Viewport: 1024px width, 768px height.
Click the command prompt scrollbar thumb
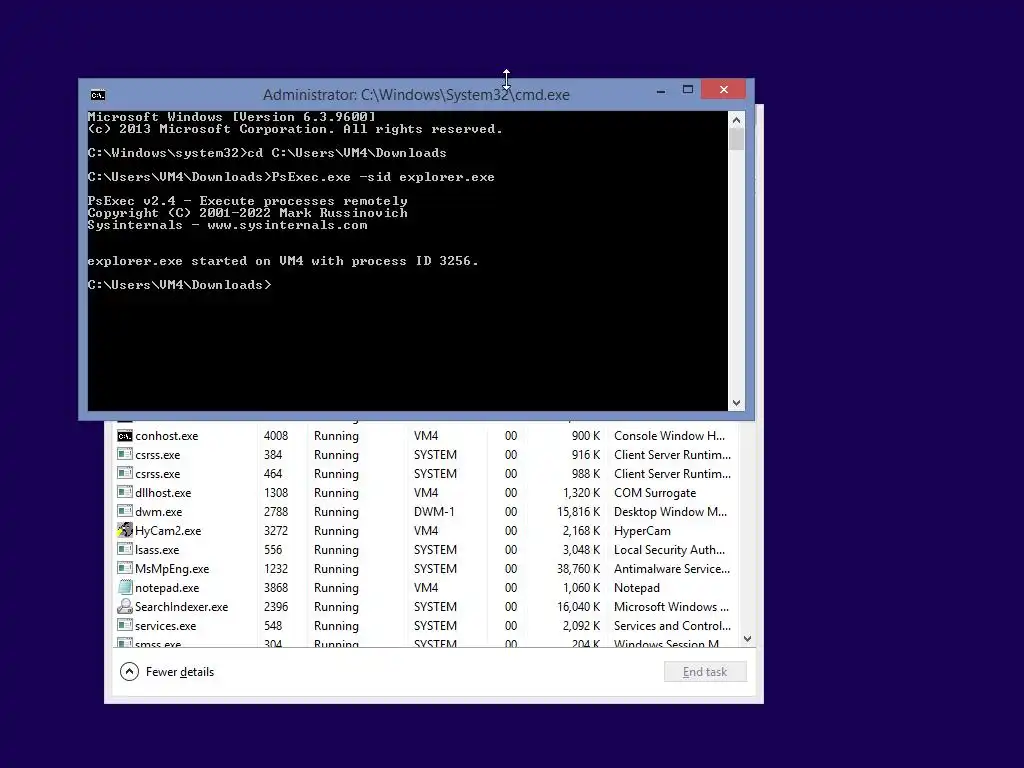coord(737,139)
